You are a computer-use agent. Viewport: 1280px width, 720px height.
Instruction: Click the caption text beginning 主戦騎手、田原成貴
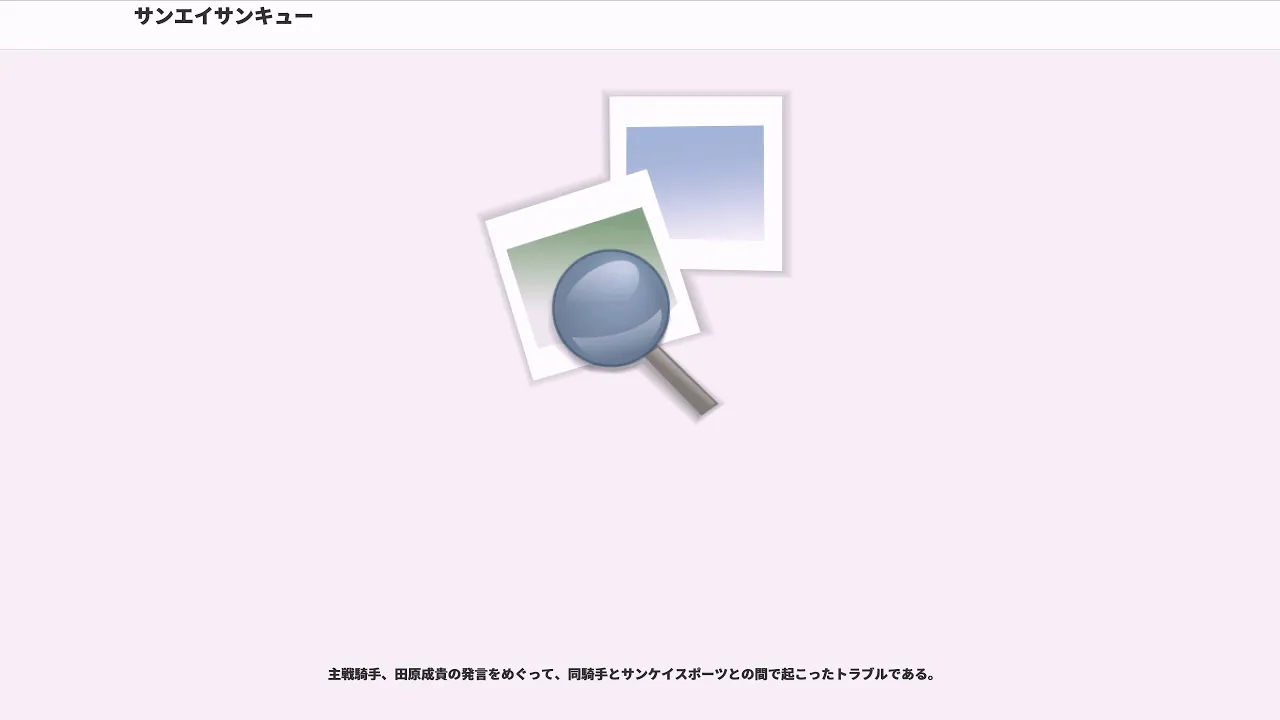(x=633, y=674)
